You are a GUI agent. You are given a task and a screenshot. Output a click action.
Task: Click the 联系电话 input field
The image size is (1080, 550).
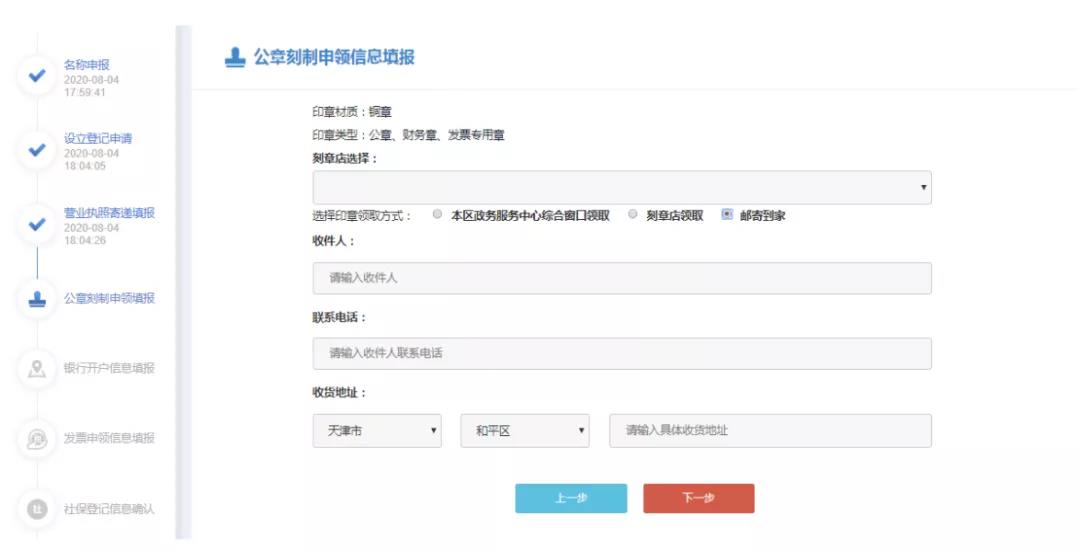pyautogui.click(x=622, y=353)
